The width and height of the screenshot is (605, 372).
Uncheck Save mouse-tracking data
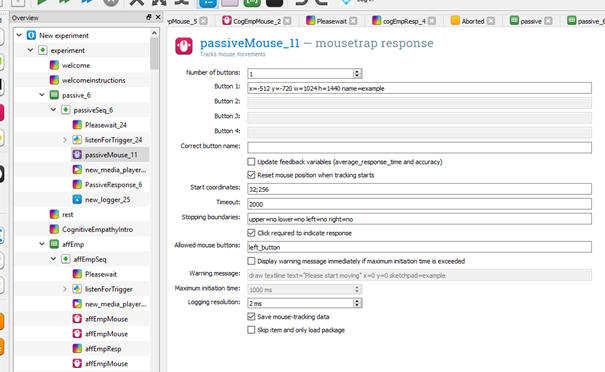click(251, 317)
